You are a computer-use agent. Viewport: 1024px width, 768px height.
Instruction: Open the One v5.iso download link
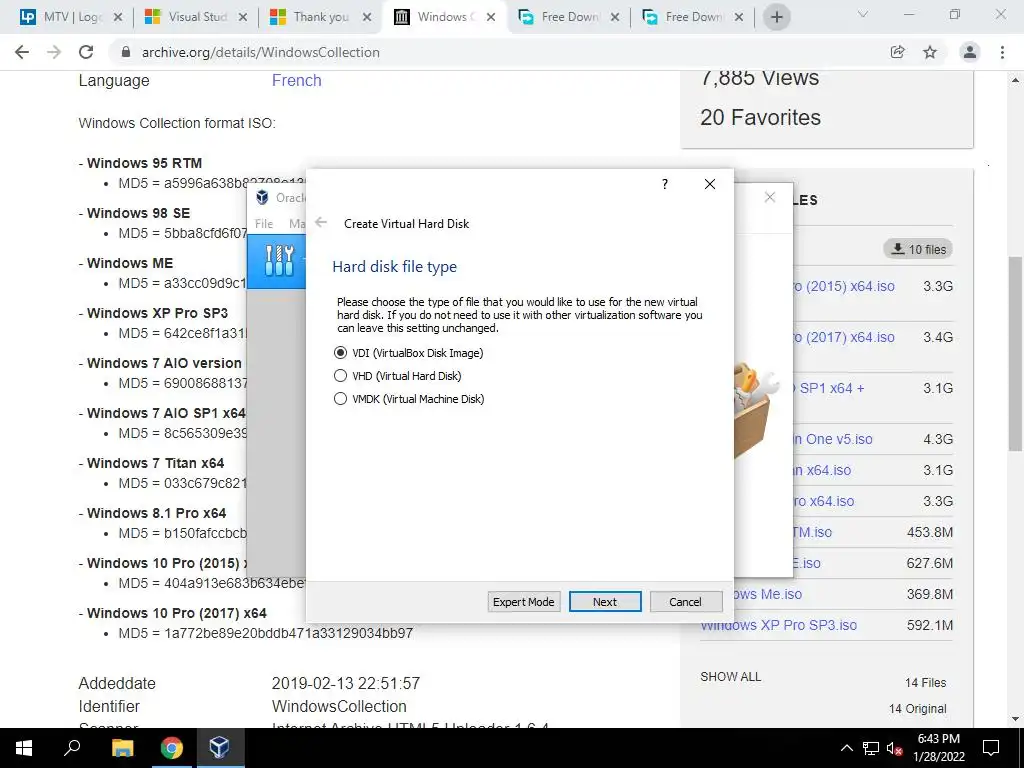pyautogui.click(x=833, y=439)
